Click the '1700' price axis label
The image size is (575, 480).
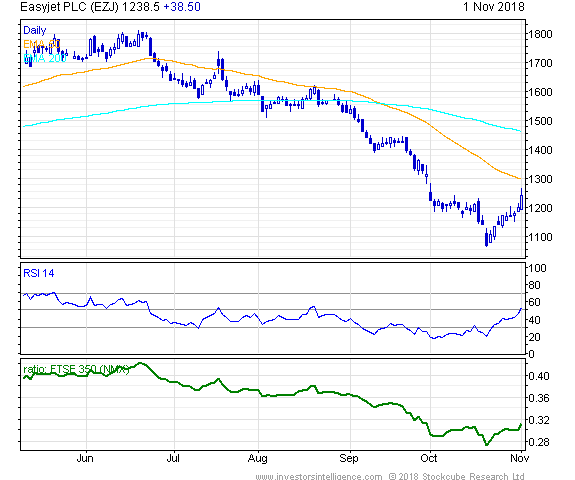click(x=540, y=63)
